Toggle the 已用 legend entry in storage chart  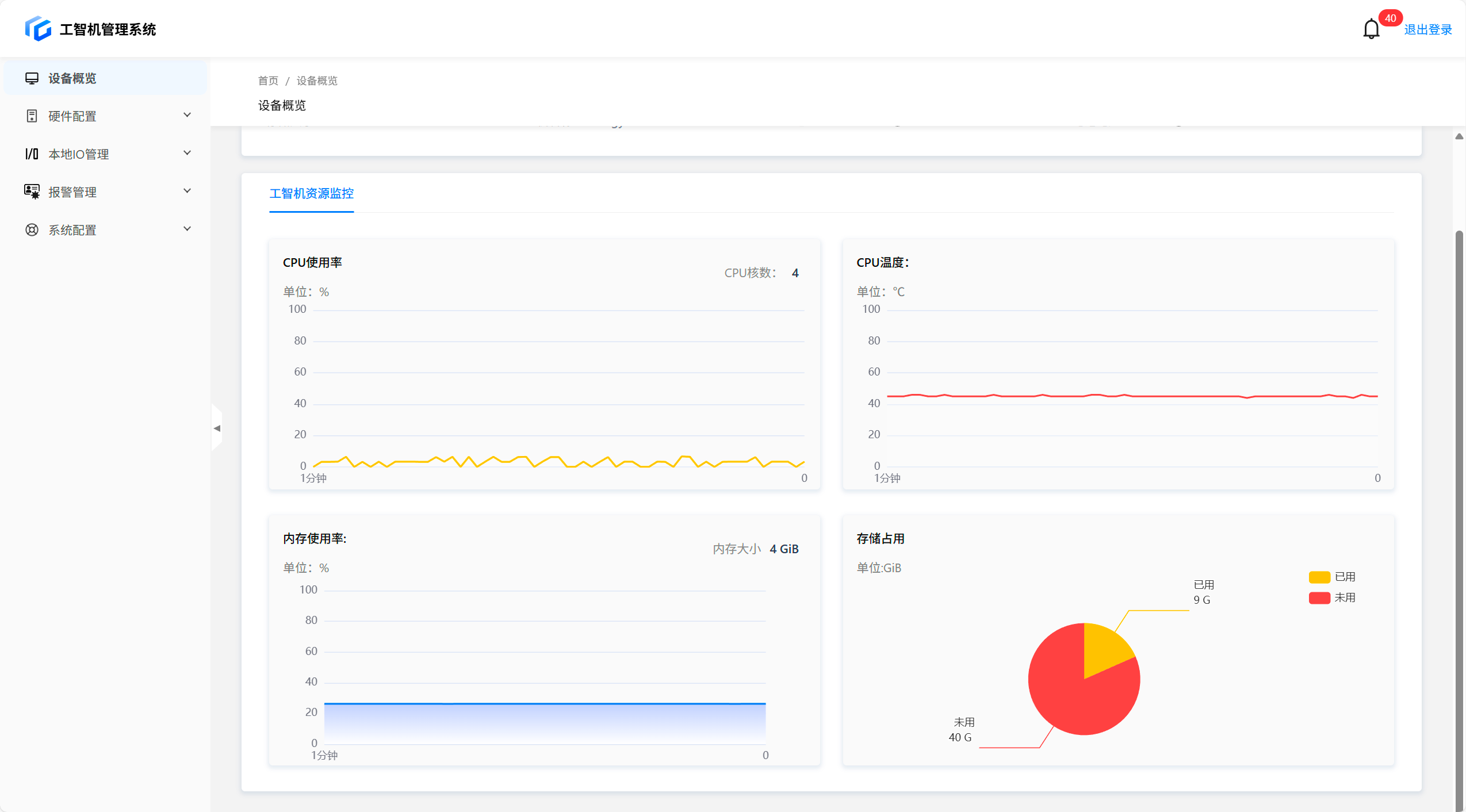pos(1331,577)
